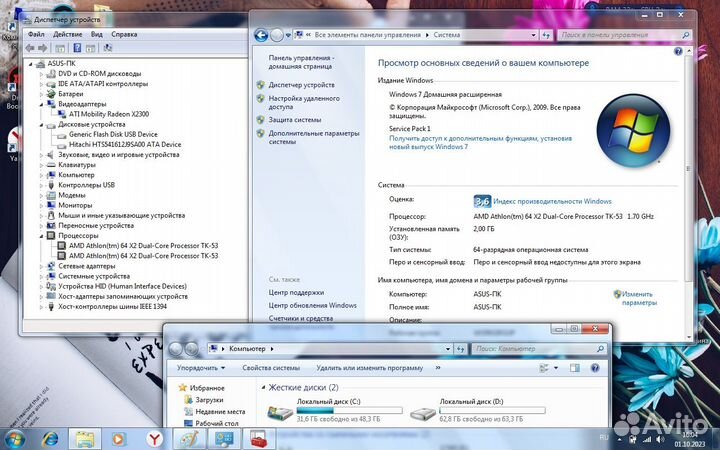Click link to get new Windows 7 edition

coord(480,142)
